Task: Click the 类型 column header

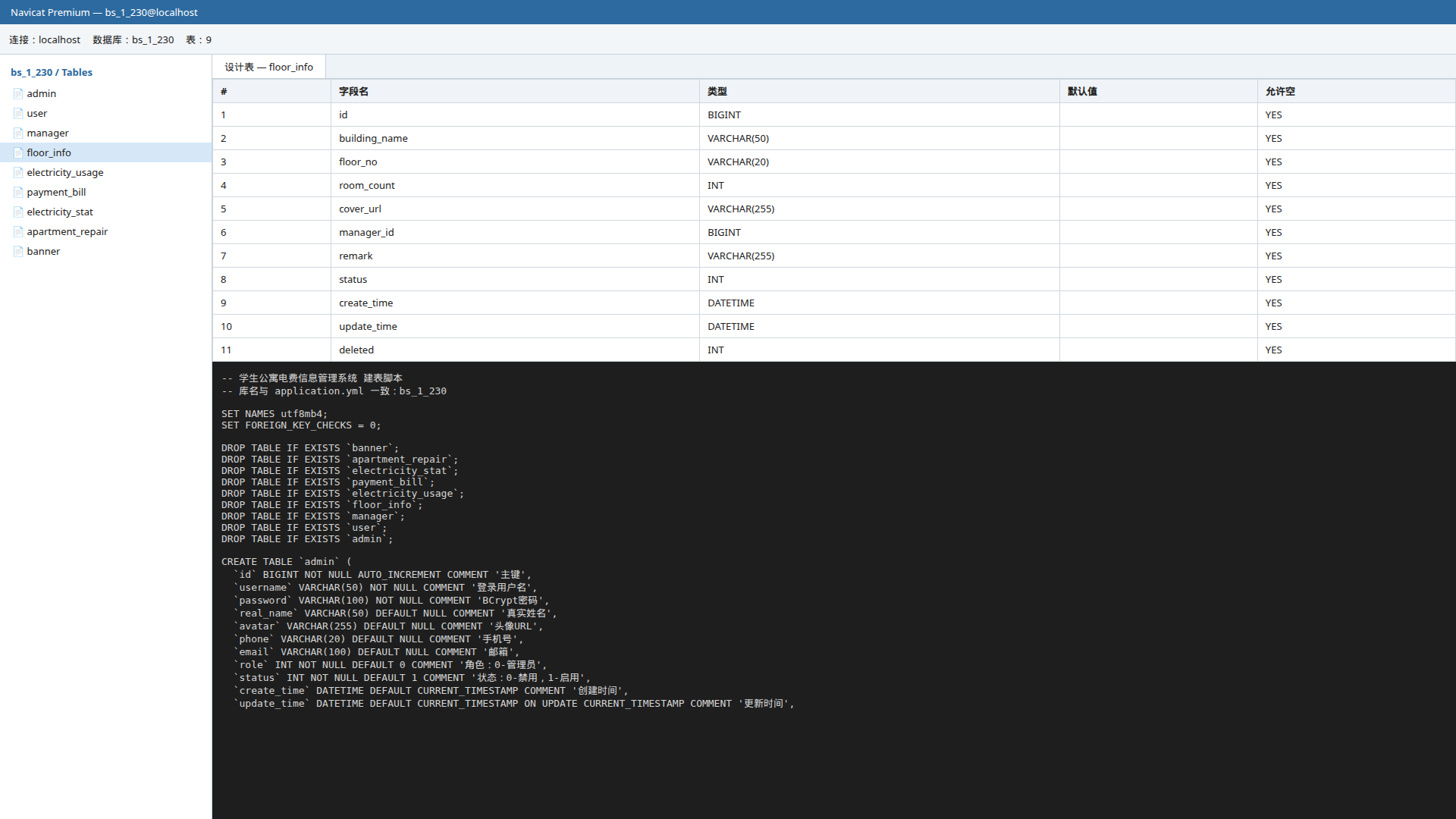Action: point(879,91)
